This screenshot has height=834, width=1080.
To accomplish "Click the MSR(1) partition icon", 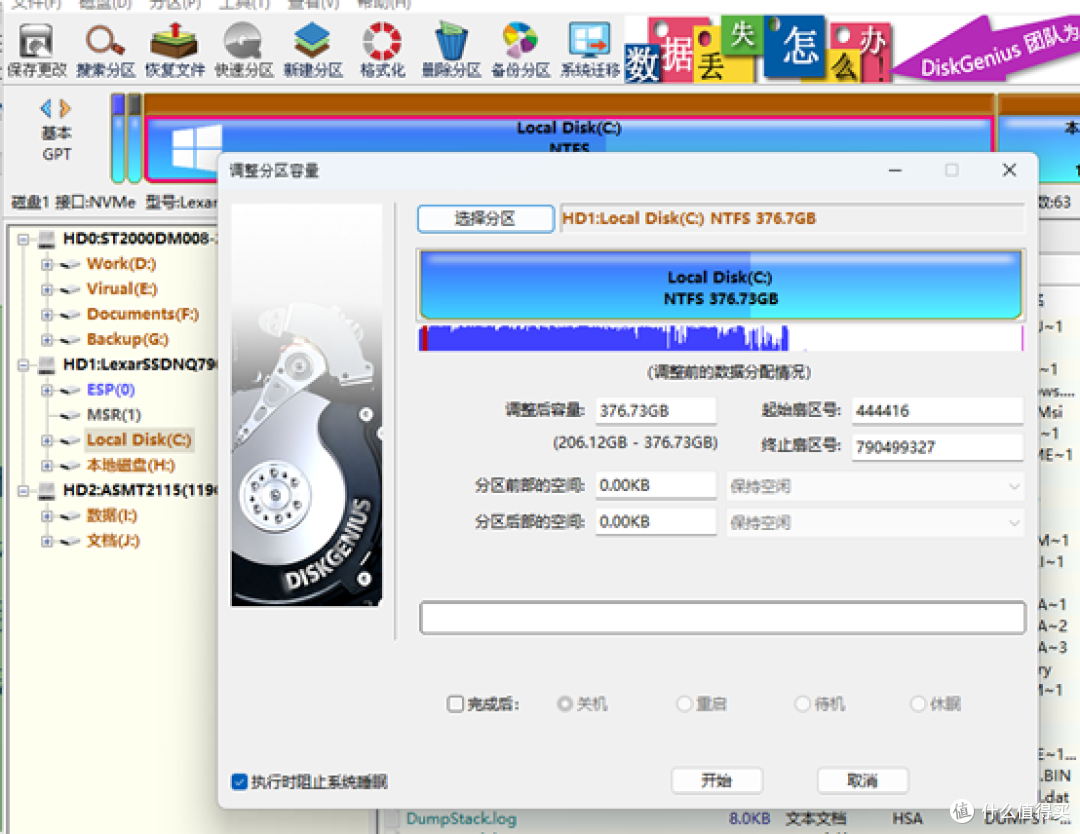I will pyautogui.click(x=70, y=415).
